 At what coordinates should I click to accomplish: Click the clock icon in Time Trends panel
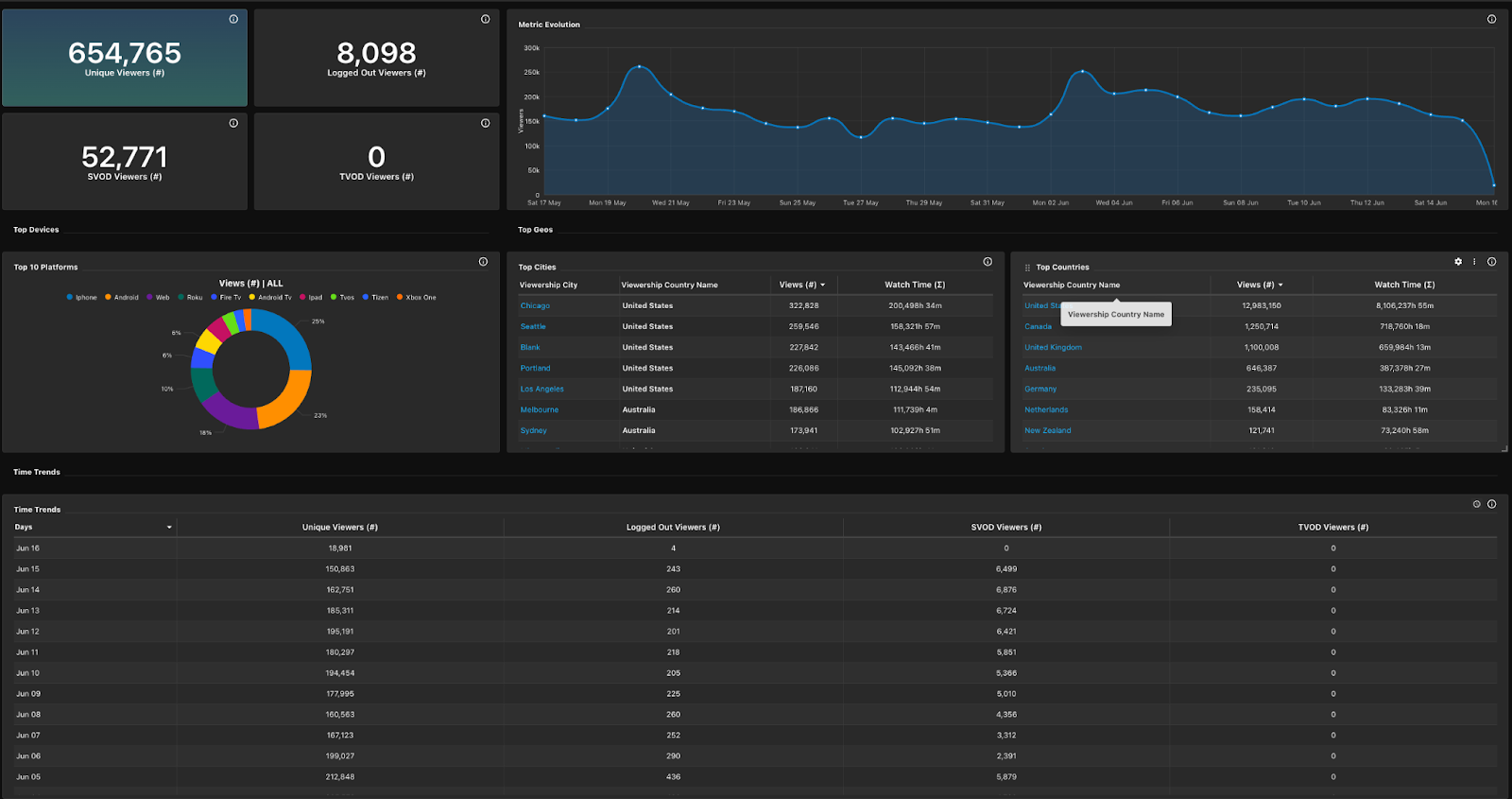click(x=1476, y=504)
